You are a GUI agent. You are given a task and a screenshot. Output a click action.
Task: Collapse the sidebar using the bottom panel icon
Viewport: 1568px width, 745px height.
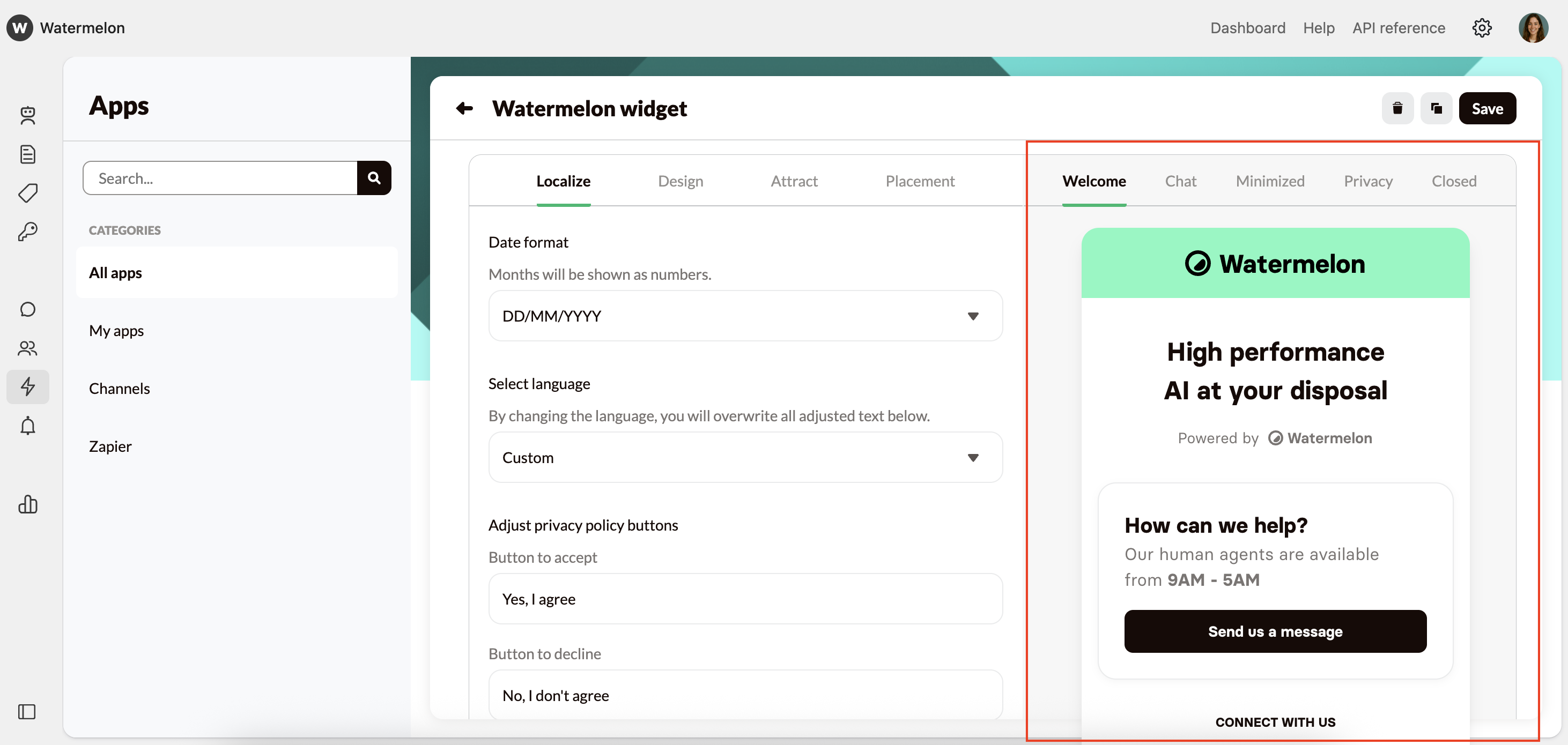26,712
